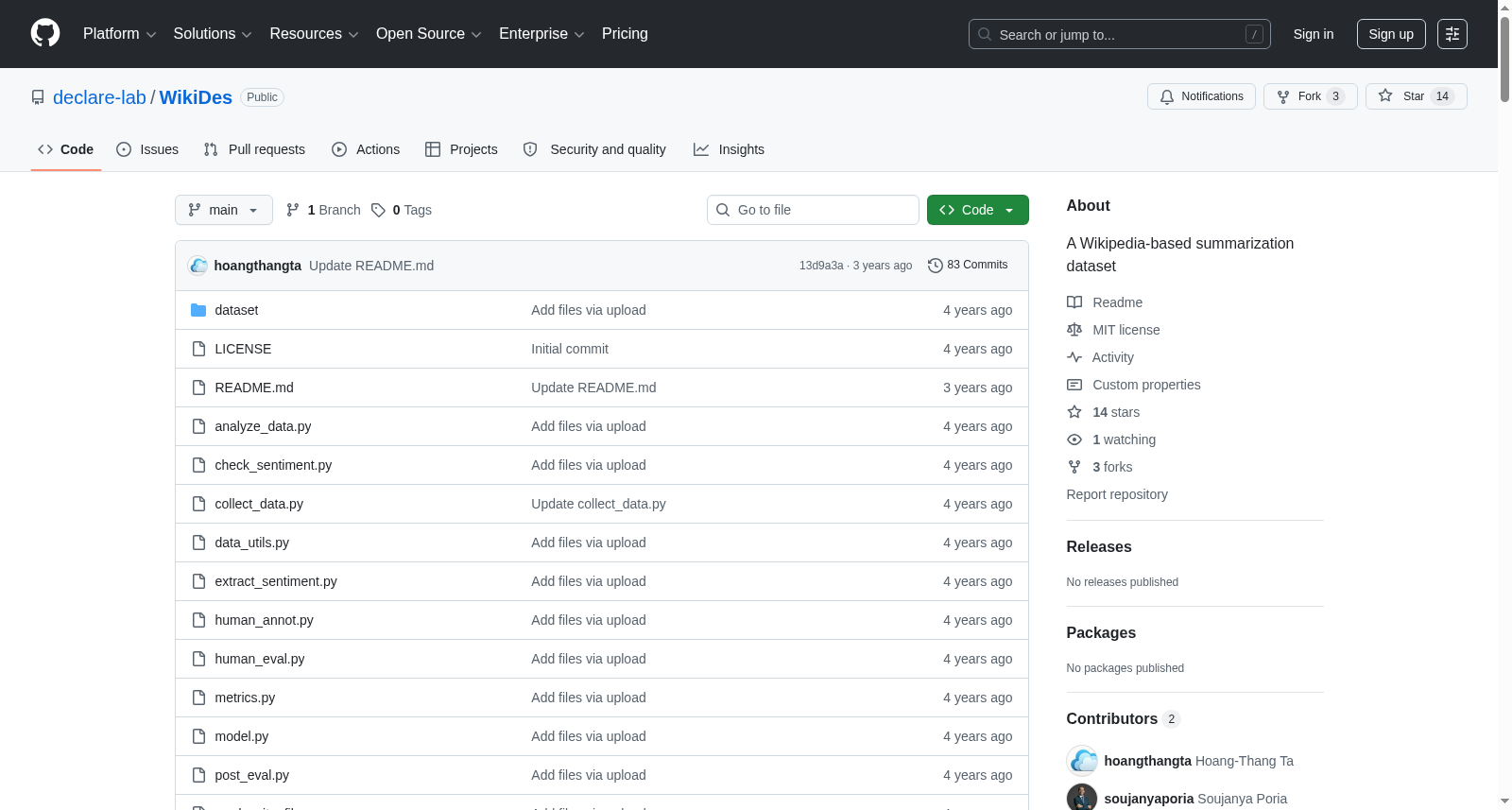The image size is (1512, 810).
Task: Open the Initial commit message link
Action: tap(570, 349)
